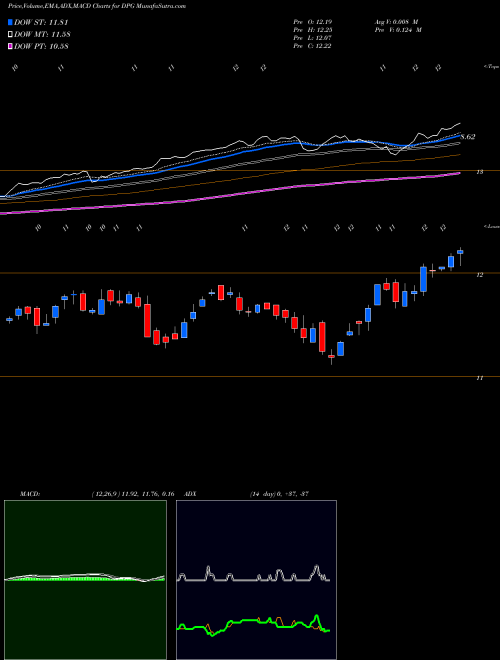The height and width of the screenshot is (660, 500).
Task: Select the 'DOW ST: 11.81' legend text
Action: click(41, 22)
